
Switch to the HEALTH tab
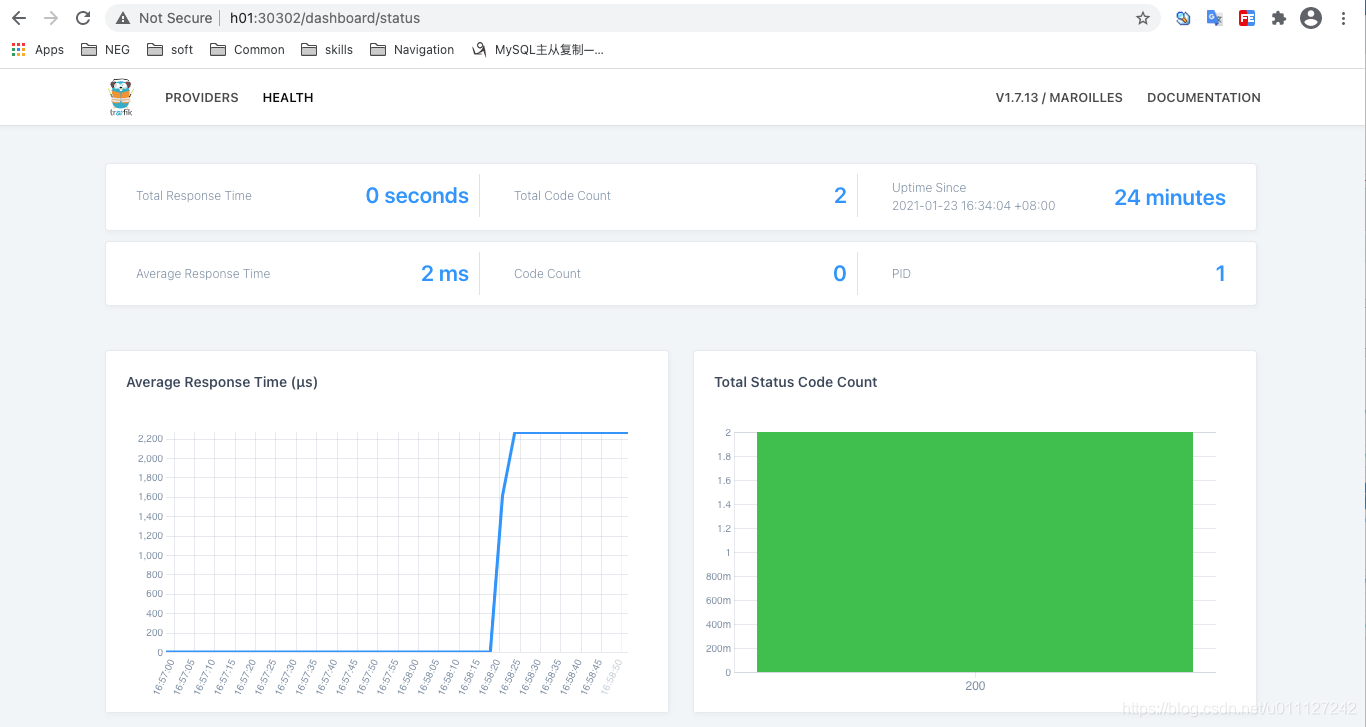(288, 97)
